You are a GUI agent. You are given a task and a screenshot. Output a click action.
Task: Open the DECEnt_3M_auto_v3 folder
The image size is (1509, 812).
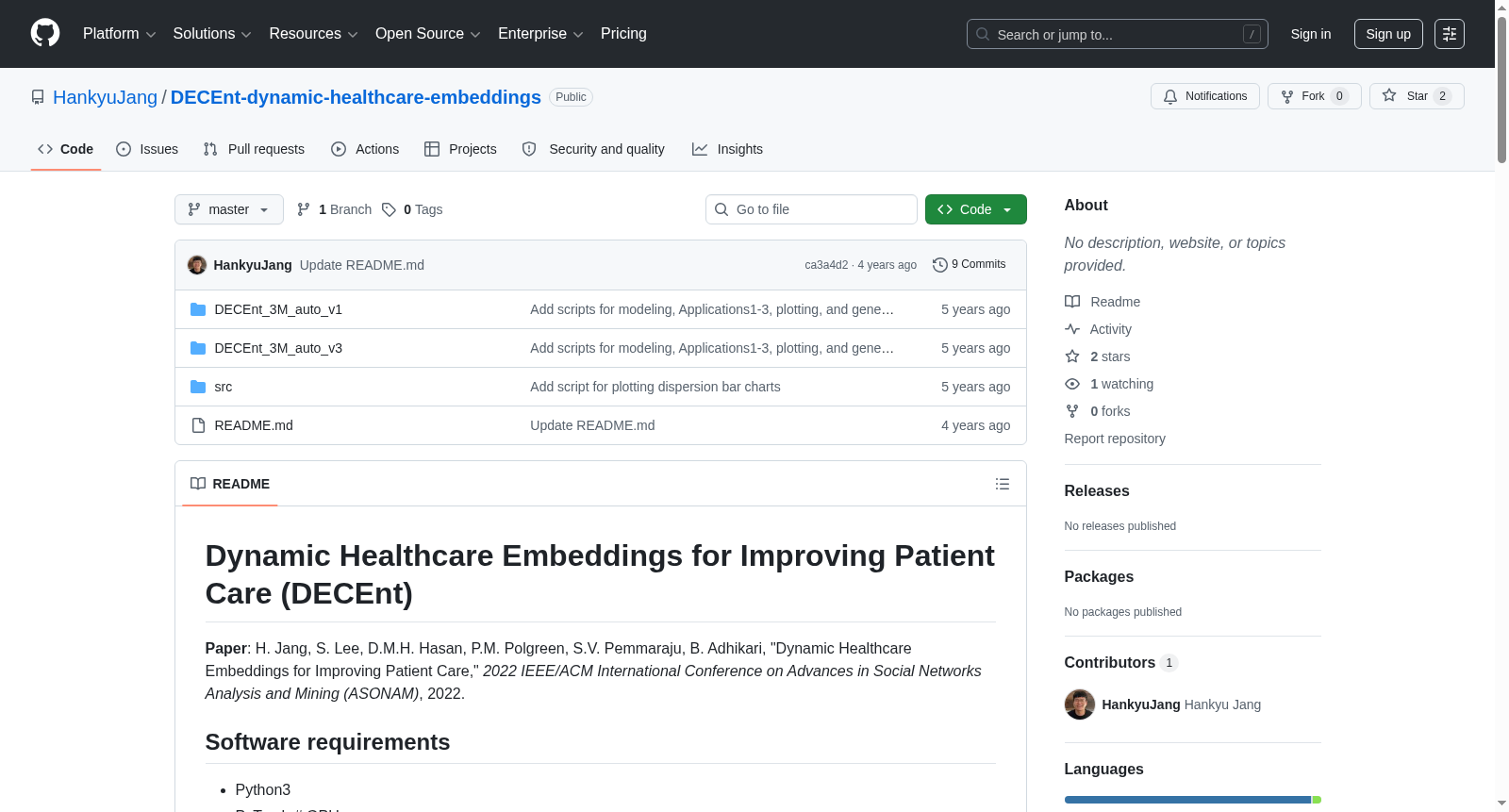[278, 348]
